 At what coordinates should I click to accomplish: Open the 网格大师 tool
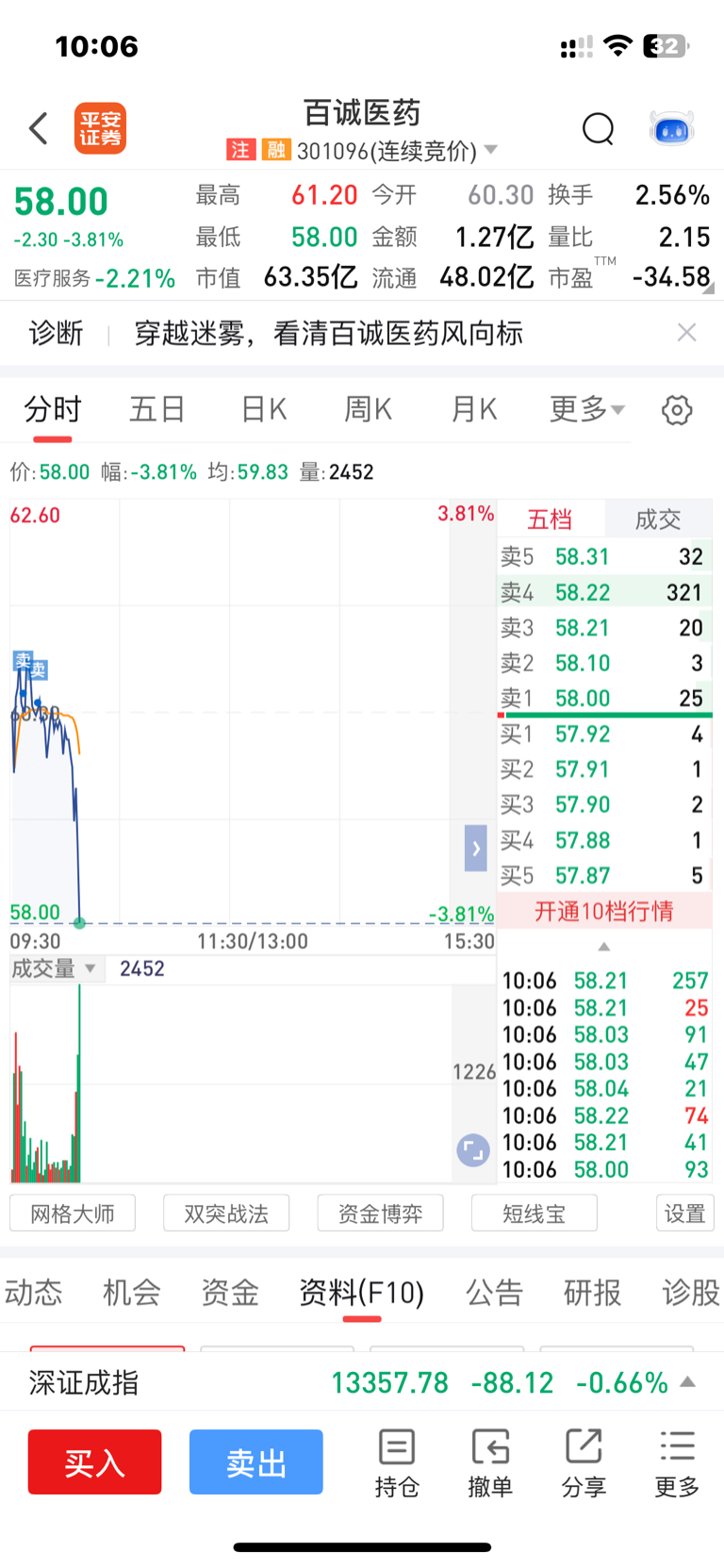73,1213
